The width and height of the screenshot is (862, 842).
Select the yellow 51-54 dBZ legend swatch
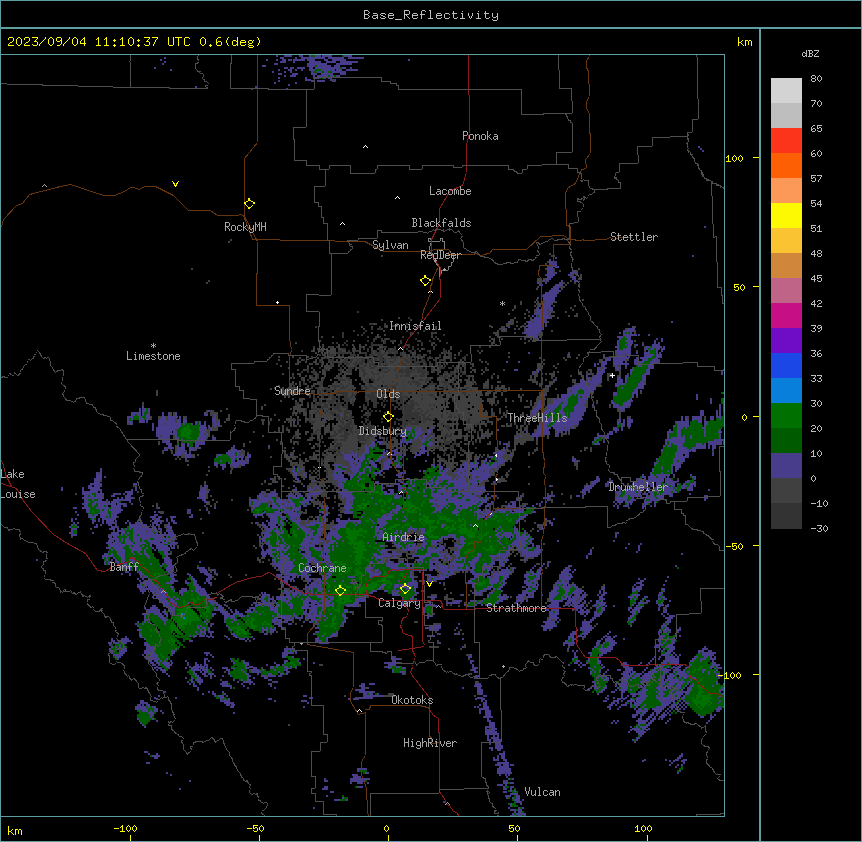tap(786, 215)
